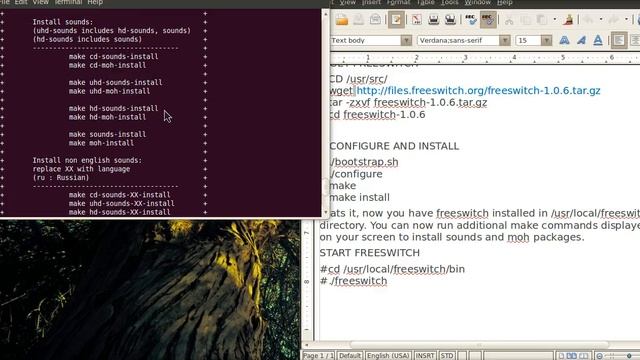The width and height of the screenshot is (640, 360).
Task: Click the Document as E-mail envelope icon
Action: [x=375, y=20]
